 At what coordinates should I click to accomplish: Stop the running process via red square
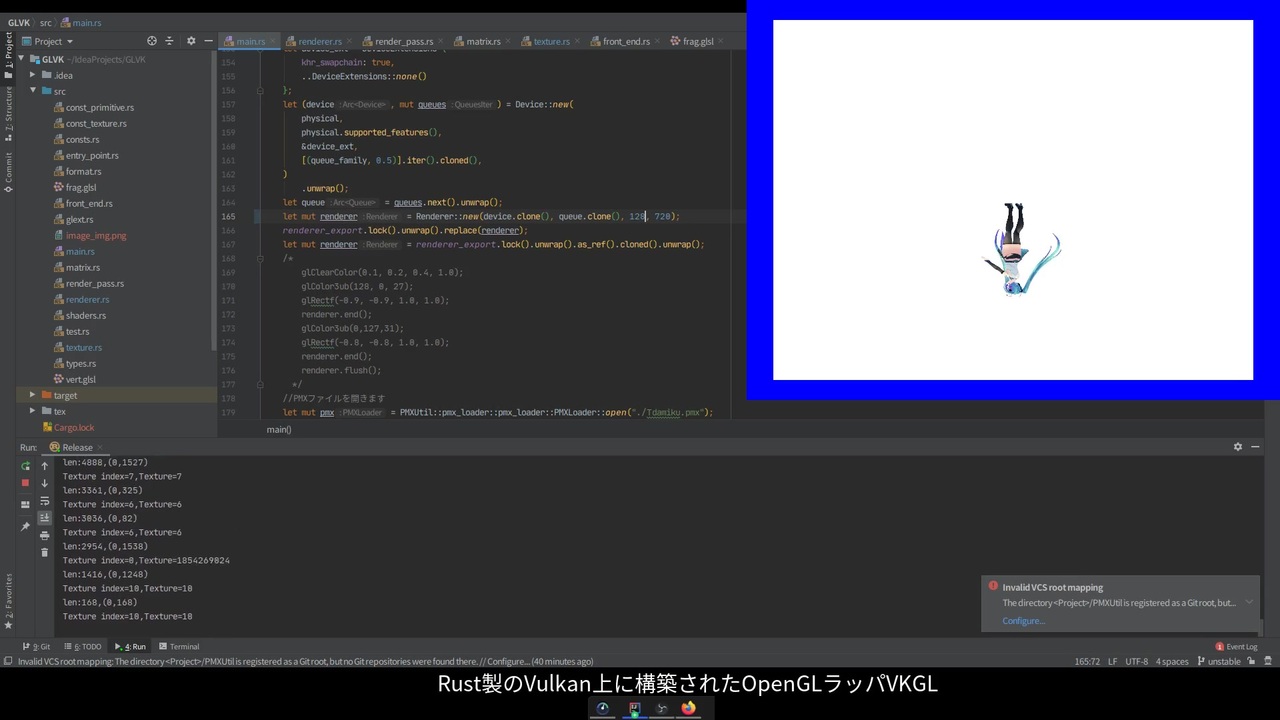tap(25, 483)
